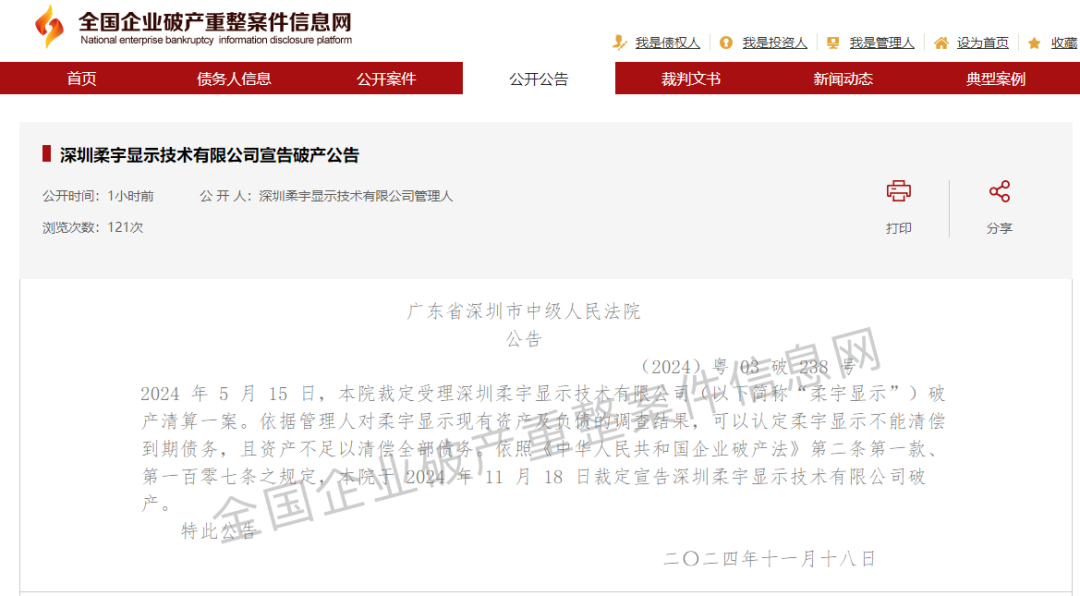
Task: Open the 债务人信息 nav tab
Action: [x=234, y=79]
